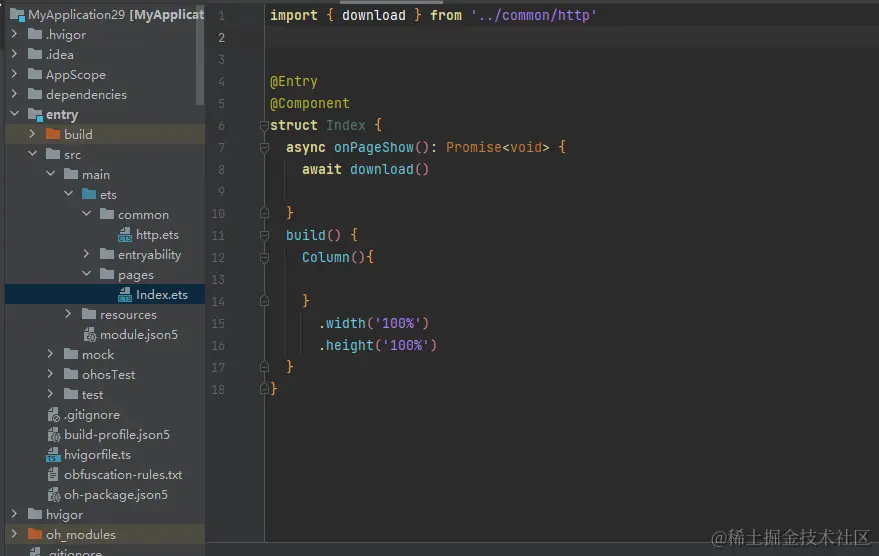
Task: Click the .idea folder icon
Action: (x=35, y=54)
